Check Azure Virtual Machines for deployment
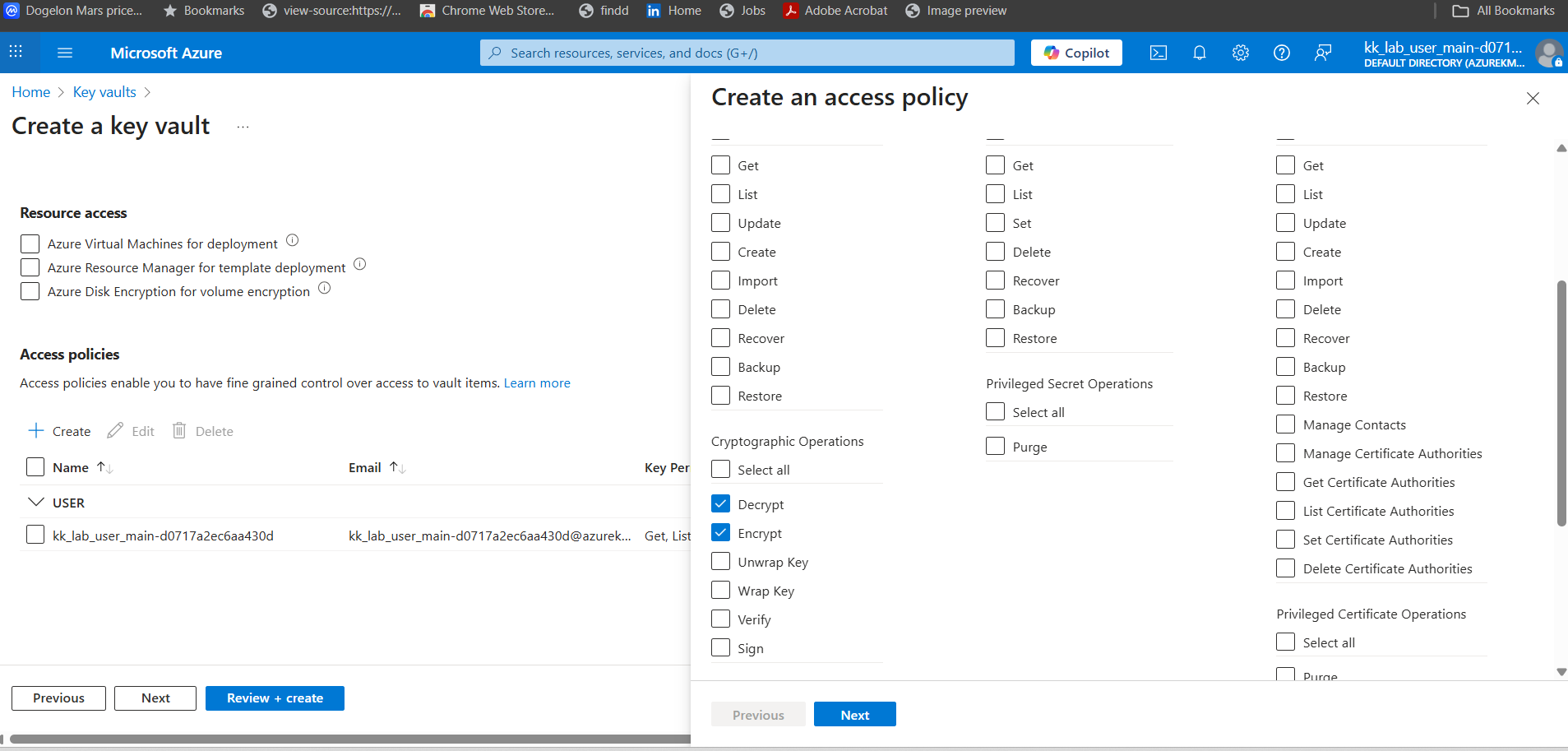 30,243
